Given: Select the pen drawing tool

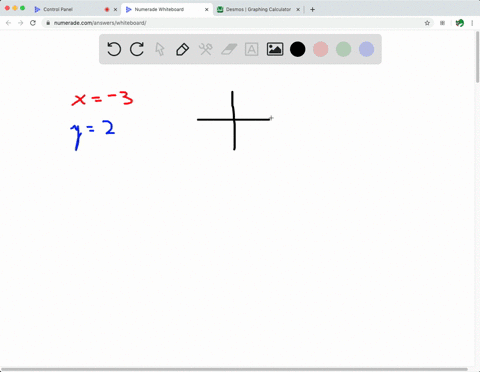Looking at the screenshot, I should pos(182,49).
